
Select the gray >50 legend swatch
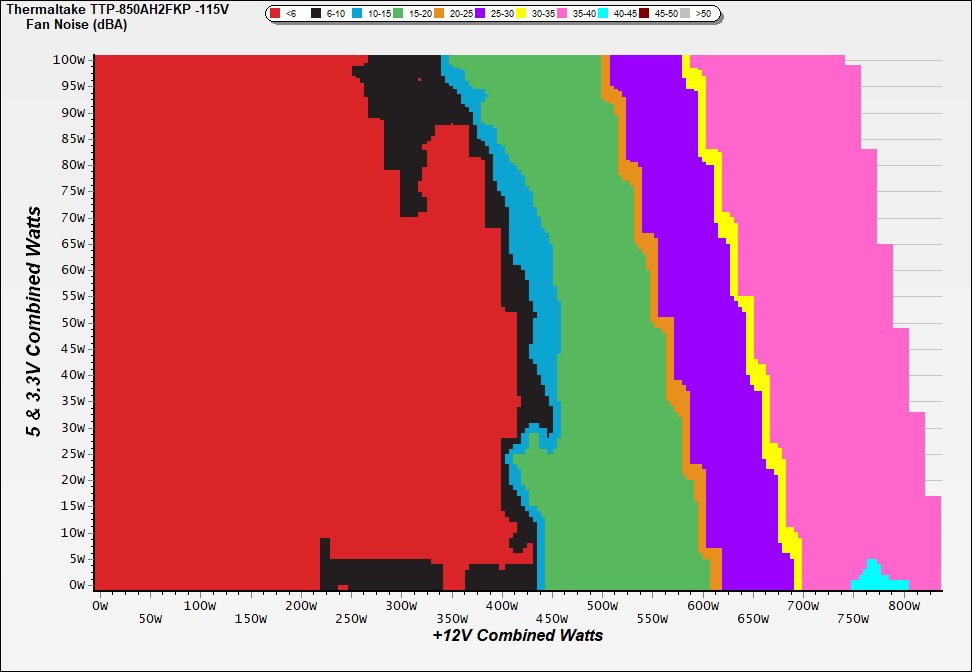coord(686,14)
